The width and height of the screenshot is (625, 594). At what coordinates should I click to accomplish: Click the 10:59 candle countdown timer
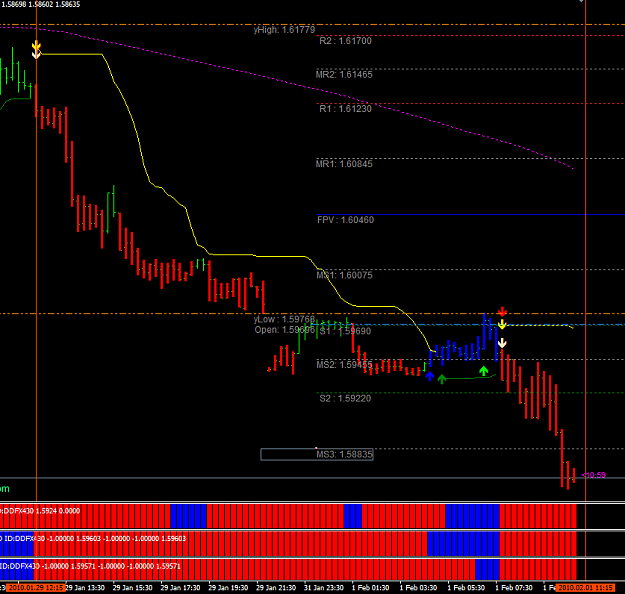594,475
